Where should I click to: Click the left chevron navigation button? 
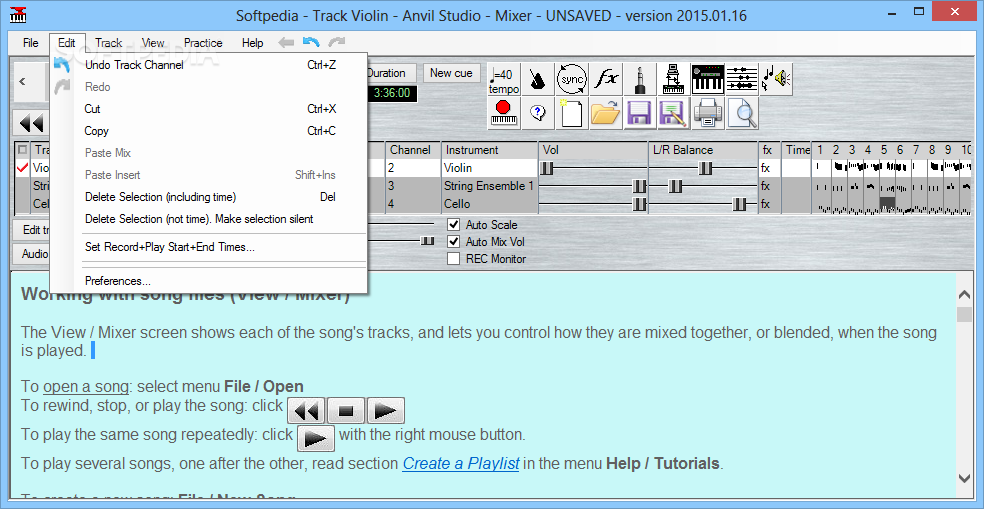pos(23,81)
